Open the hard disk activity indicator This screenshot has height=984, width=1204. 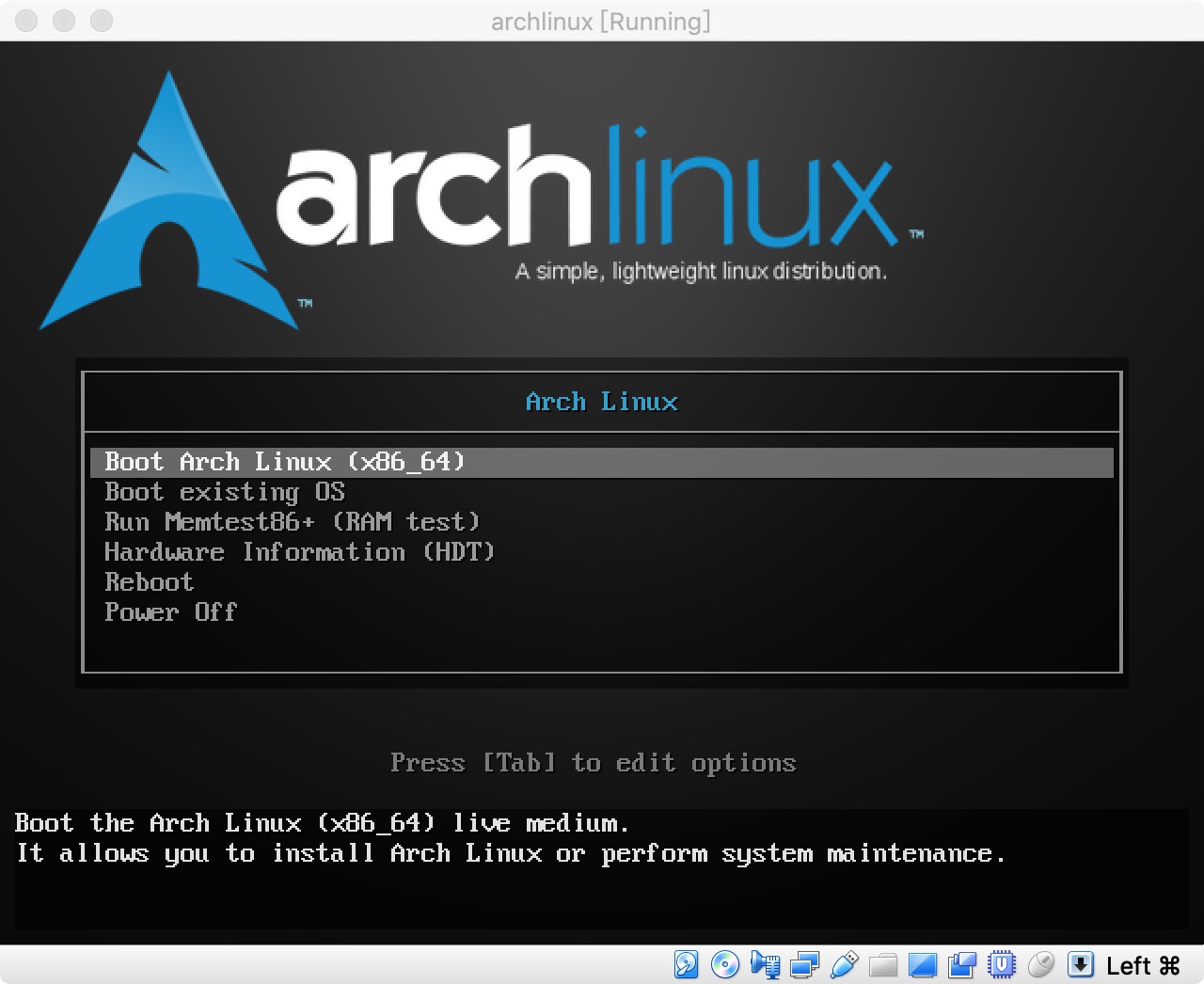click(687, 964)
